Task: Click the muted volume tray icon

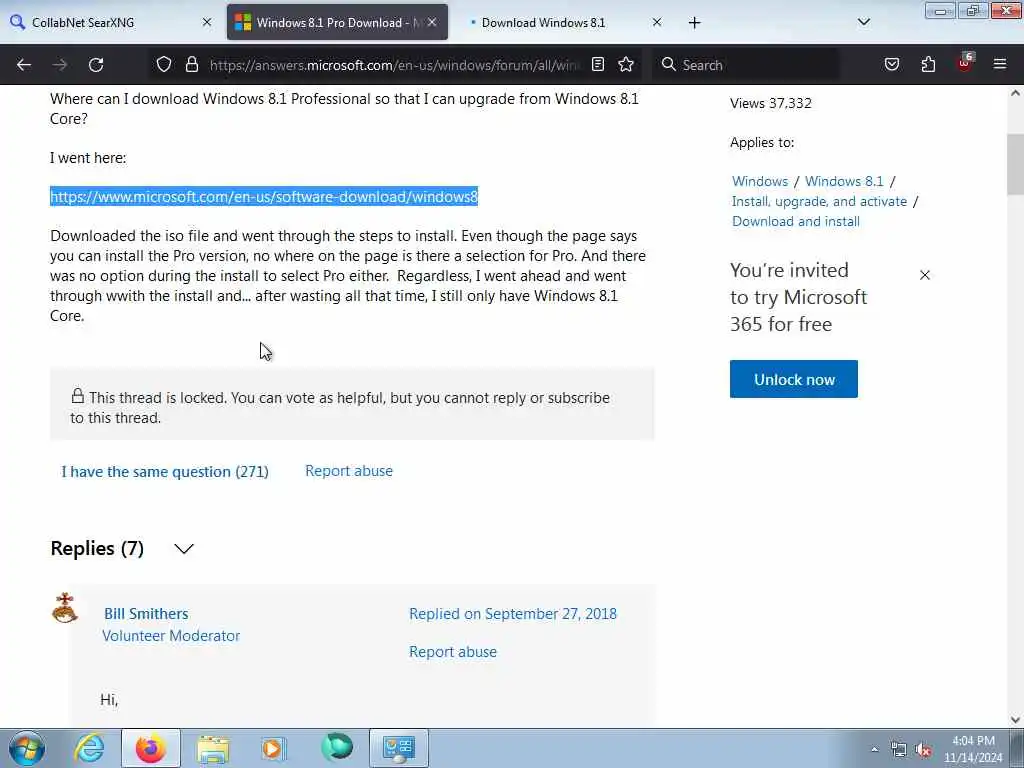Action: click(x=923, y=750)
